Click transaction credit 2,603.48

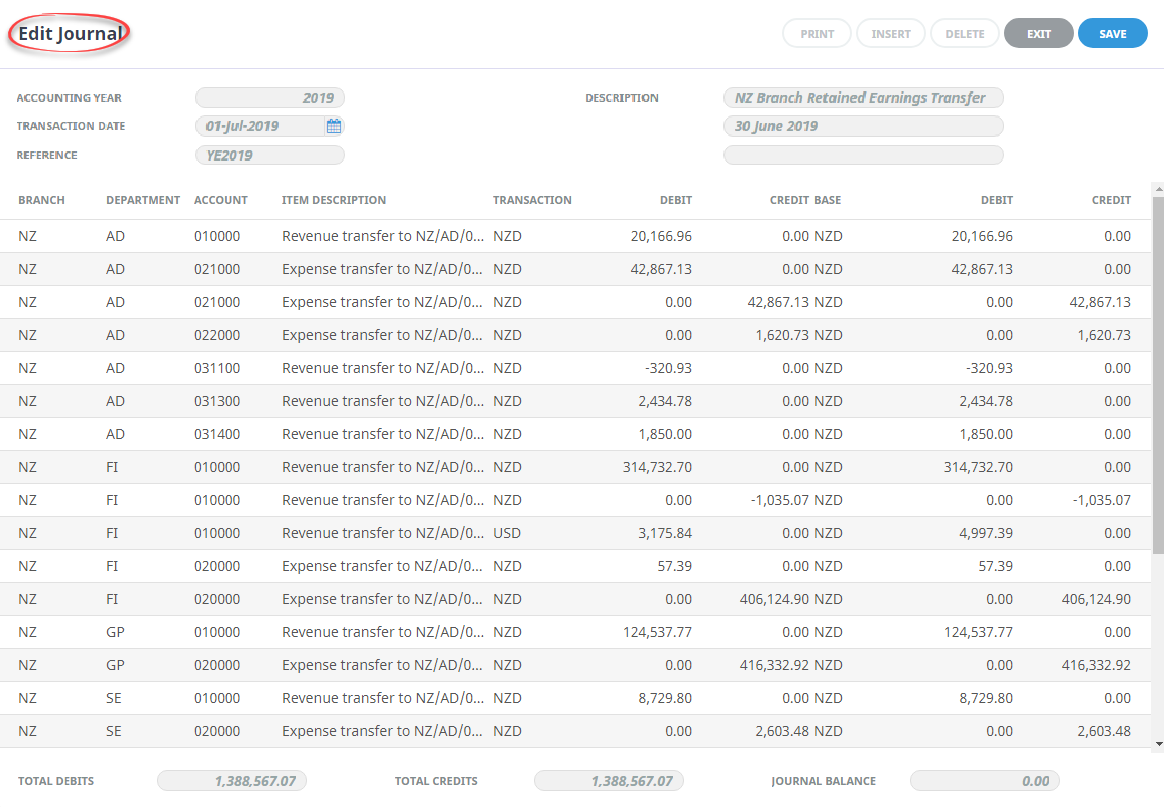click(782, 731)
